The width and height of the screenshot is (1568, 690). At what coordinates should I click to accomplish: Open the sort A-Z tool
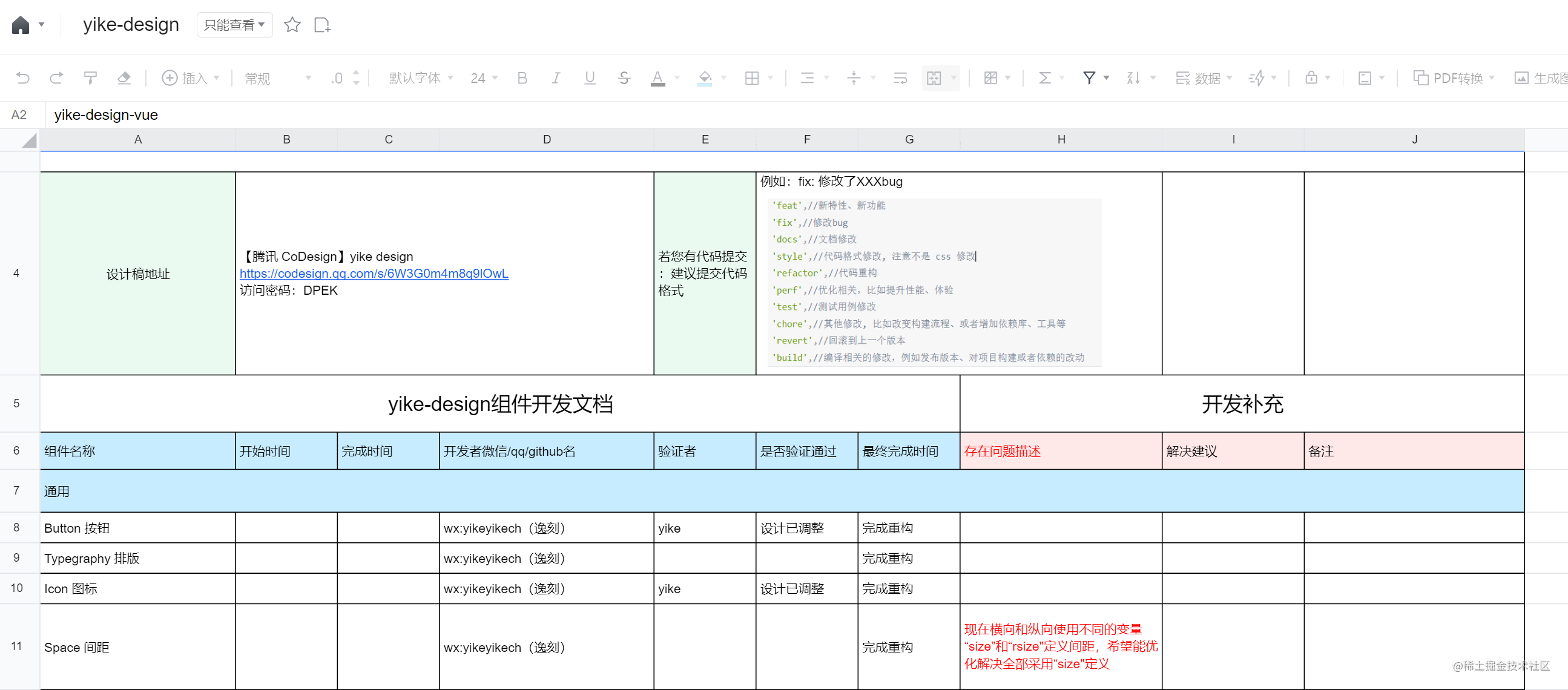tap(1133, 78)
